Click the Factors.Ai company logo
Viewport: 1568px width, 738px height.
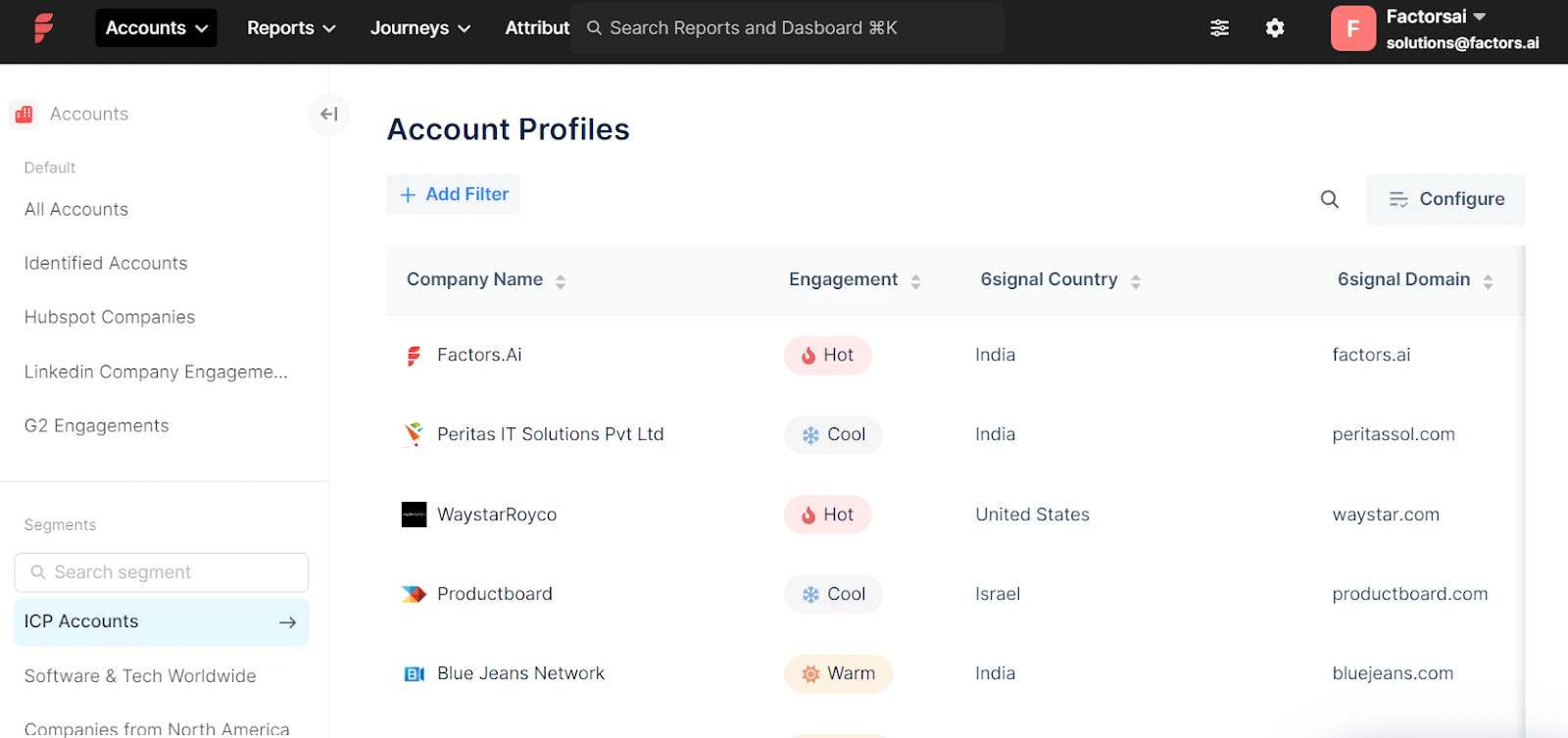(414, 356)
